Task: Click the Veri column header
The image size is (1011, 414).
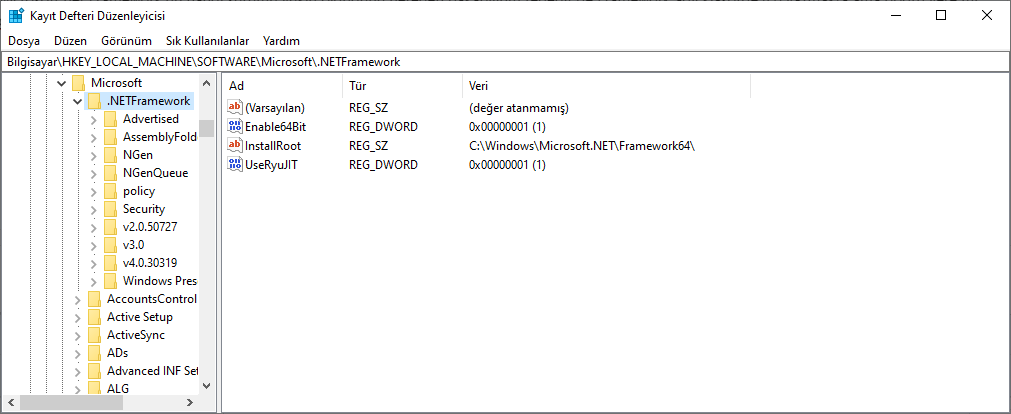Action: click(600, 86)
